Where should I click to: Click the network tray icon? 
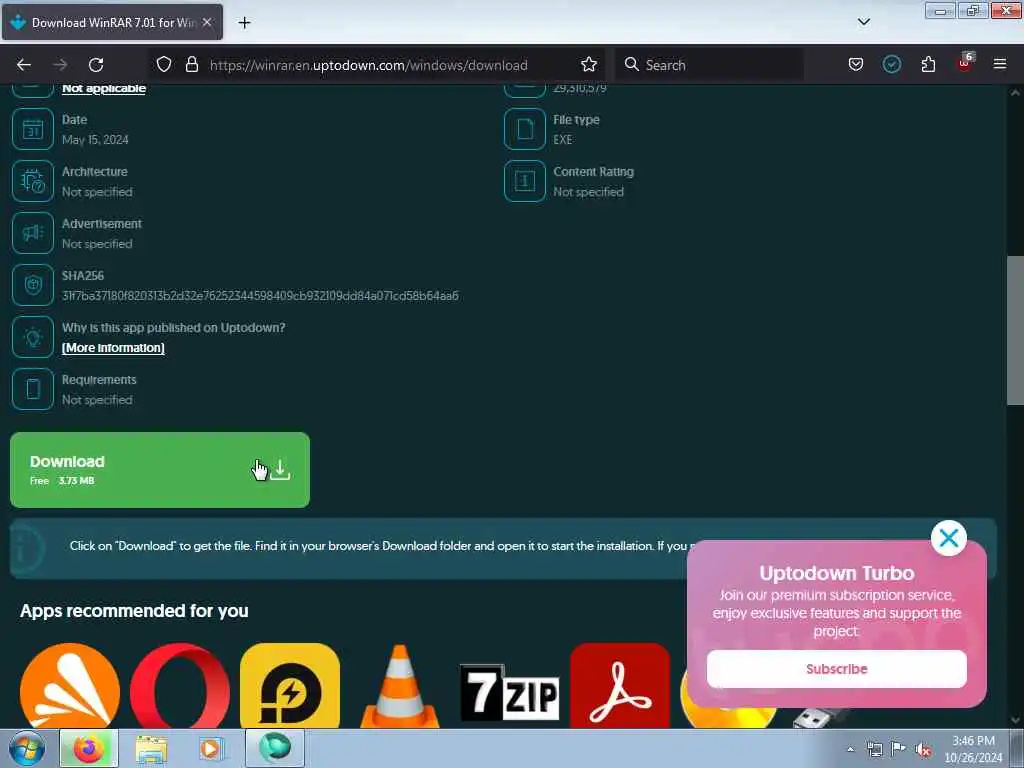pyautogui.click(x=874, y=749)
